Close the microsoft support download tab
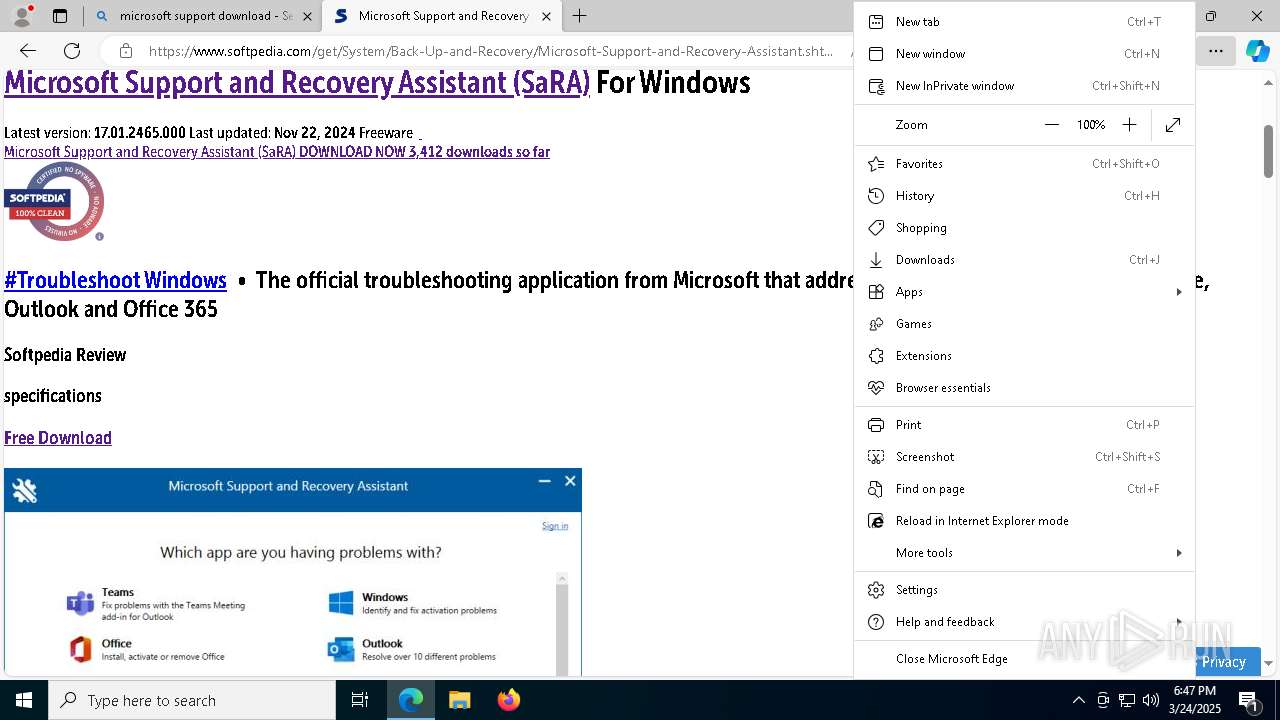 point(307,16)
